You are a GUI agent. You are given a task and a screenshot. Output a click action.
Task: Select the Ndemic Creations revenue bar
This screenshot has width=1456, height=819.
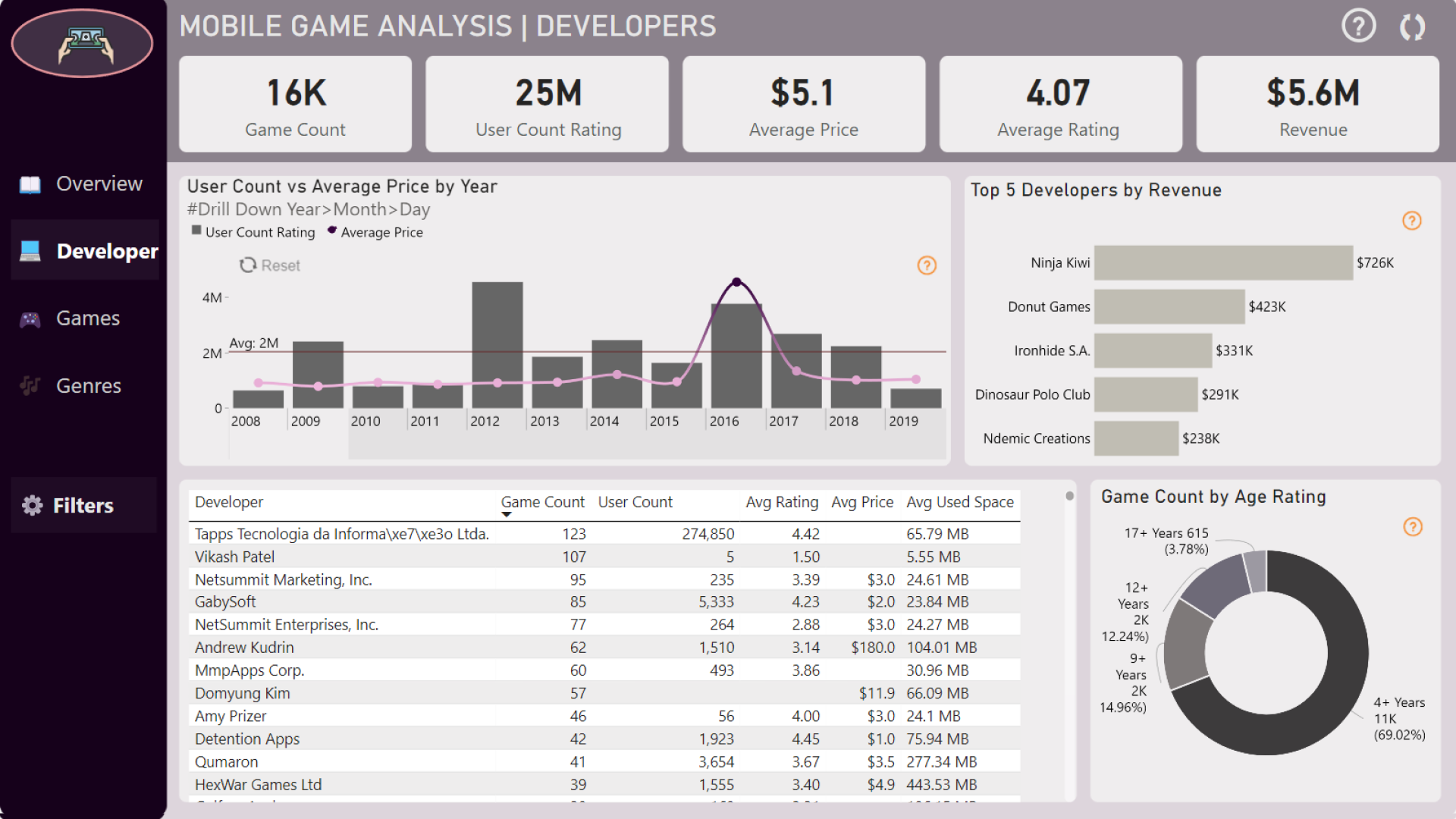coord(1136,438)
